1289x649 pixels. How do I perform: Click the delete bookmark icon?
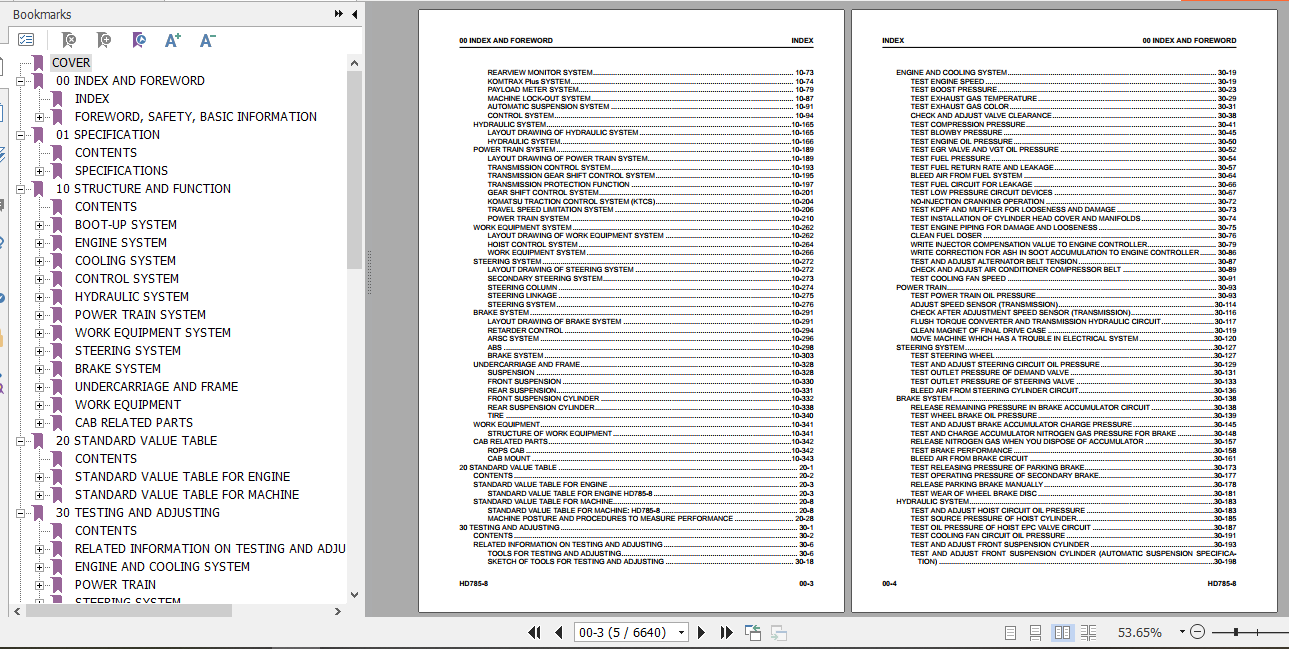click(x=68, y=40)
